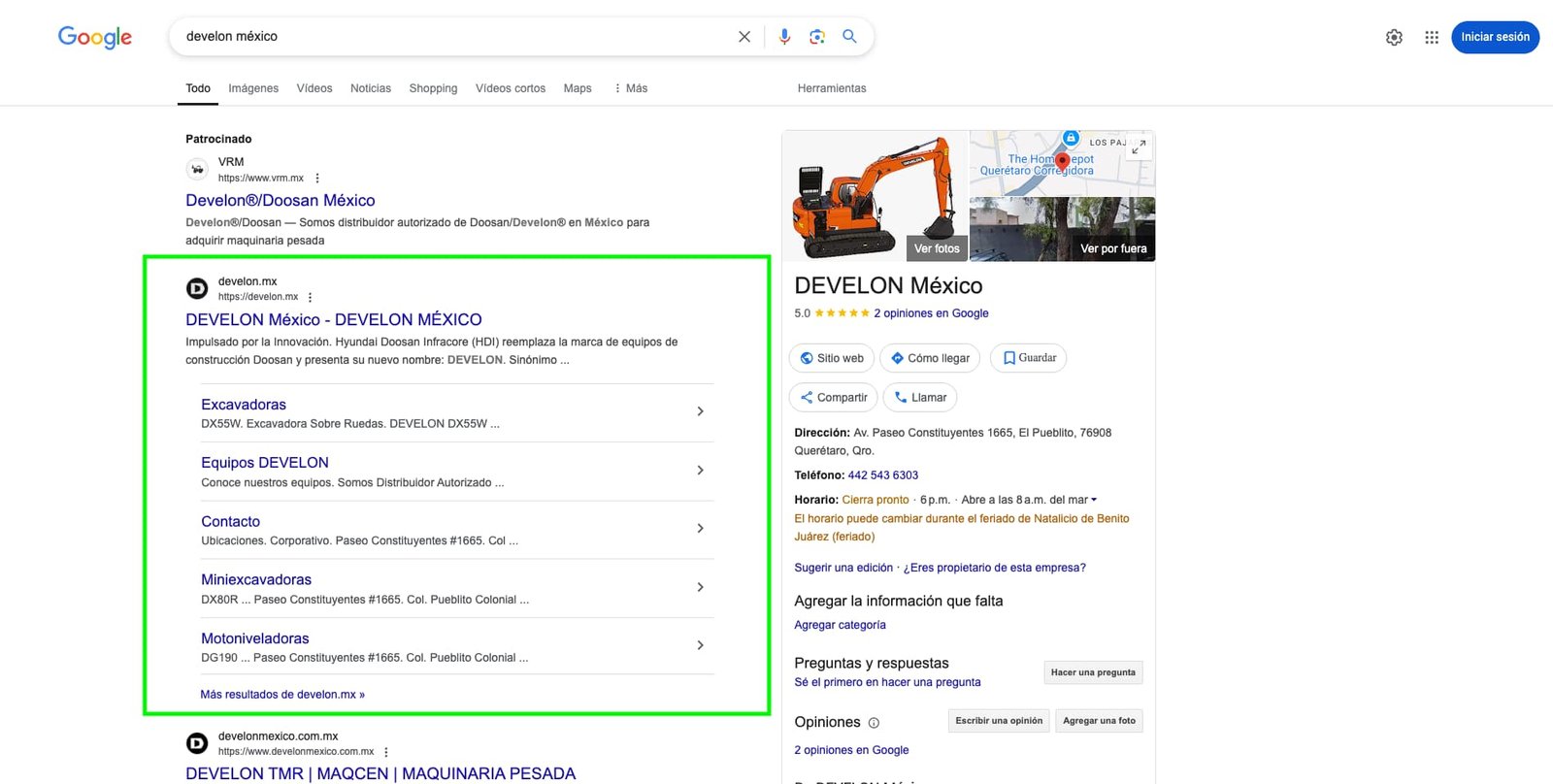Open the Develon®/Doosan México ad link

tap(281, 201)
